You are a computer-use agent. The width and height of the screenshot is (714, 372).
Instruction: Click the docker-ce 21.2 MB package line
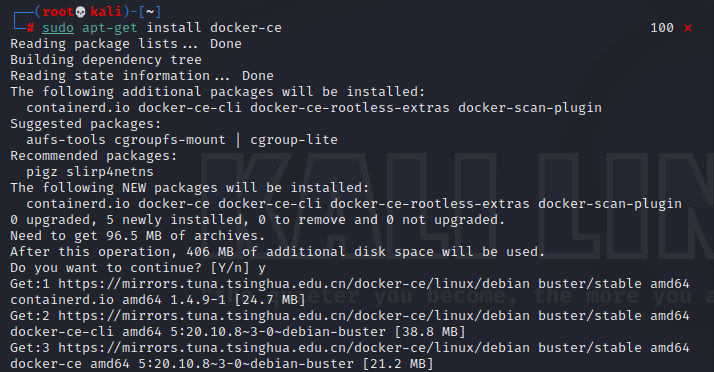click(222, 364)
